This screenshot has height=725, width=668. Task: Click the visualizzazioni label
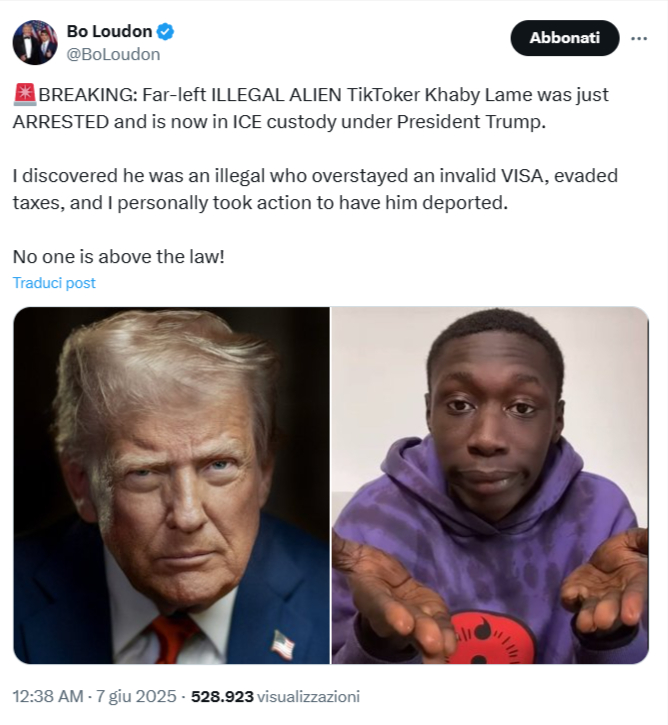pyautogui.click(x=308, y=696)
